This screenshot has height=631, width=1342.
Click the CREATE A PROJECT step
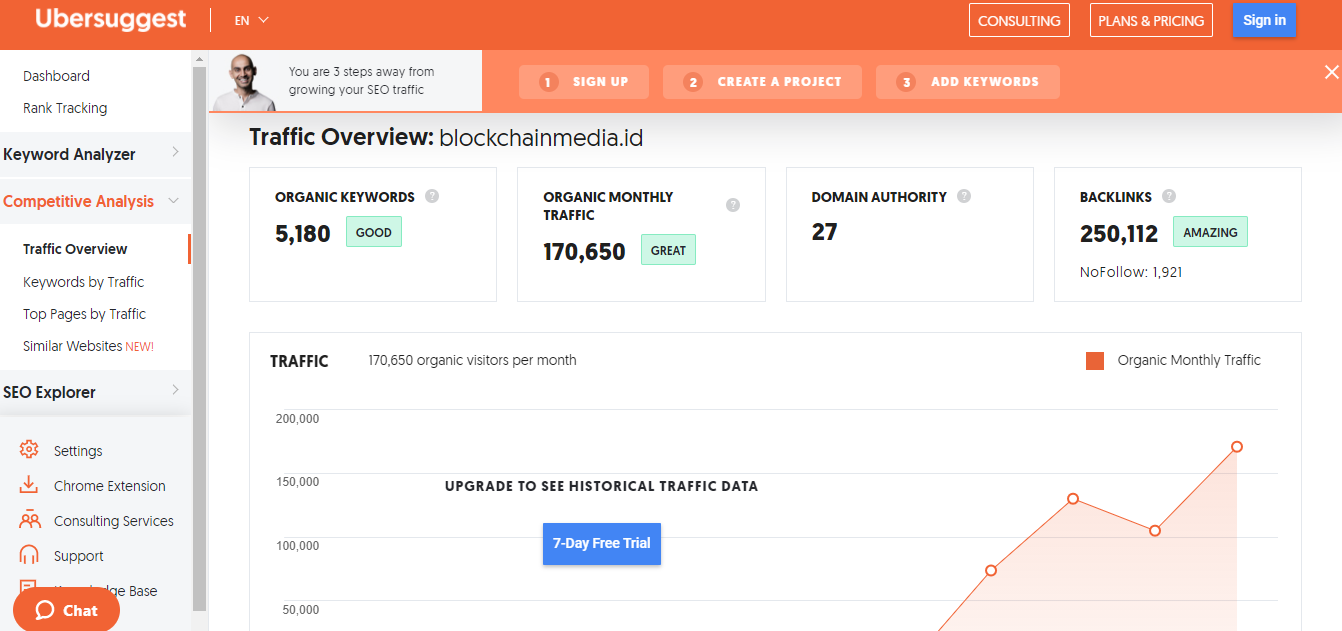click(762, 82)
